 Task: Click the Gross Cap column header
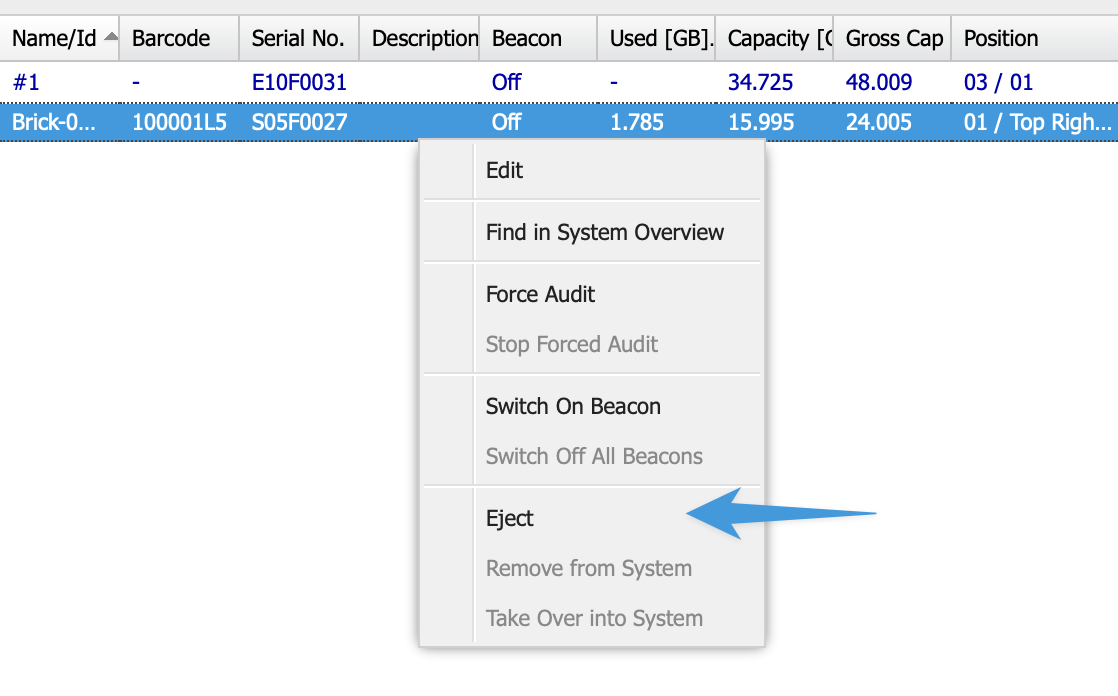coord(894,39)
